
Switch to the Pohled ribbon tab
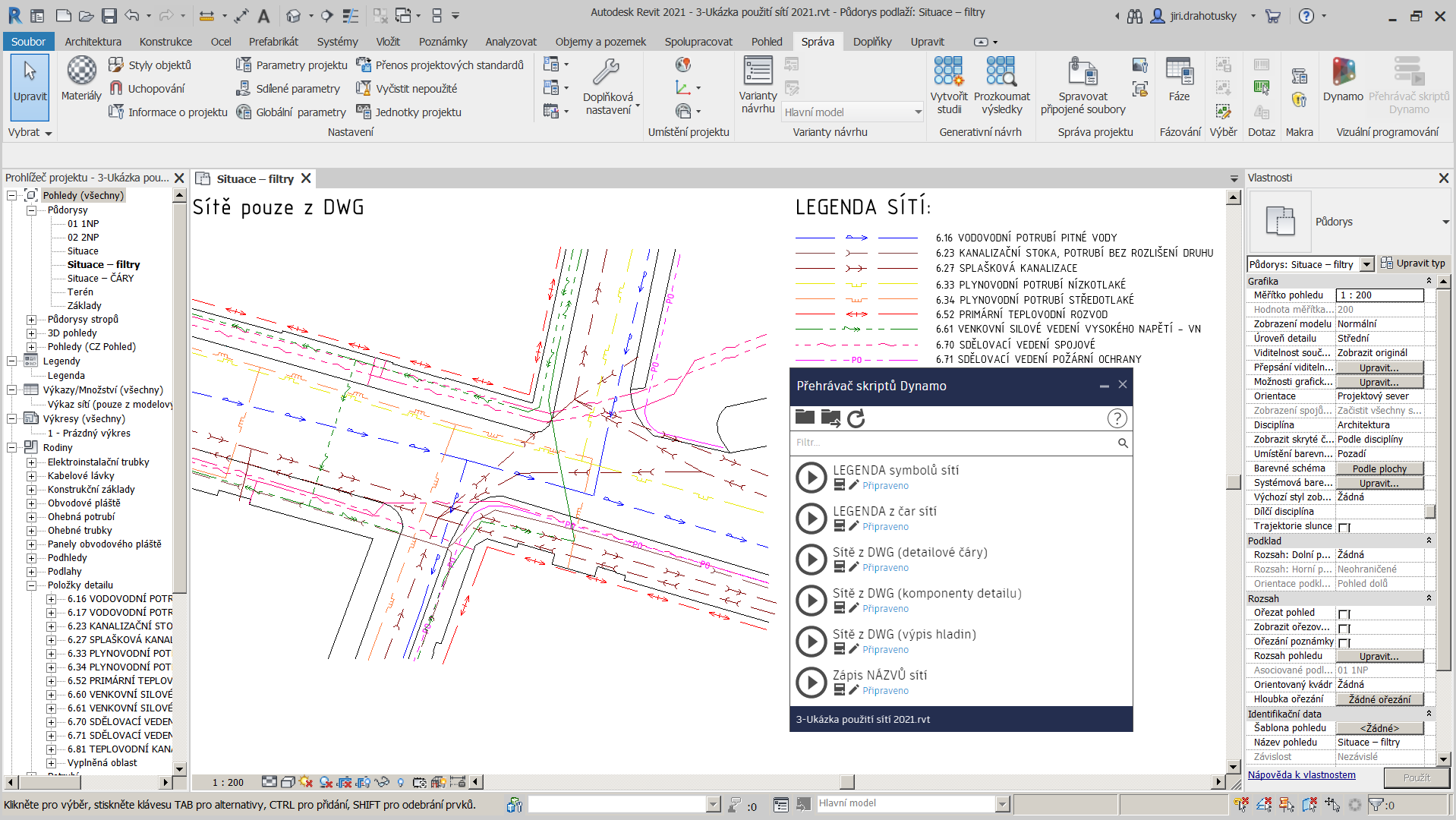coord(767,42)
